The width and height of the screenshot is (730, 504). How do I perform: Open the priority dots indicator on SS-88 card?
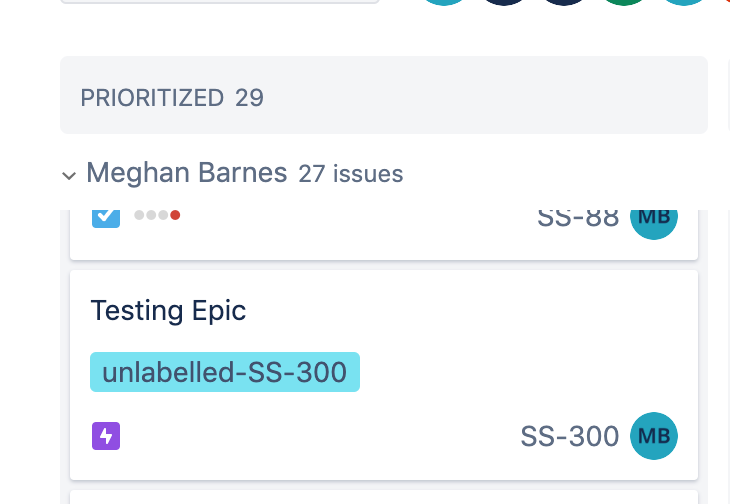(157, 215)
